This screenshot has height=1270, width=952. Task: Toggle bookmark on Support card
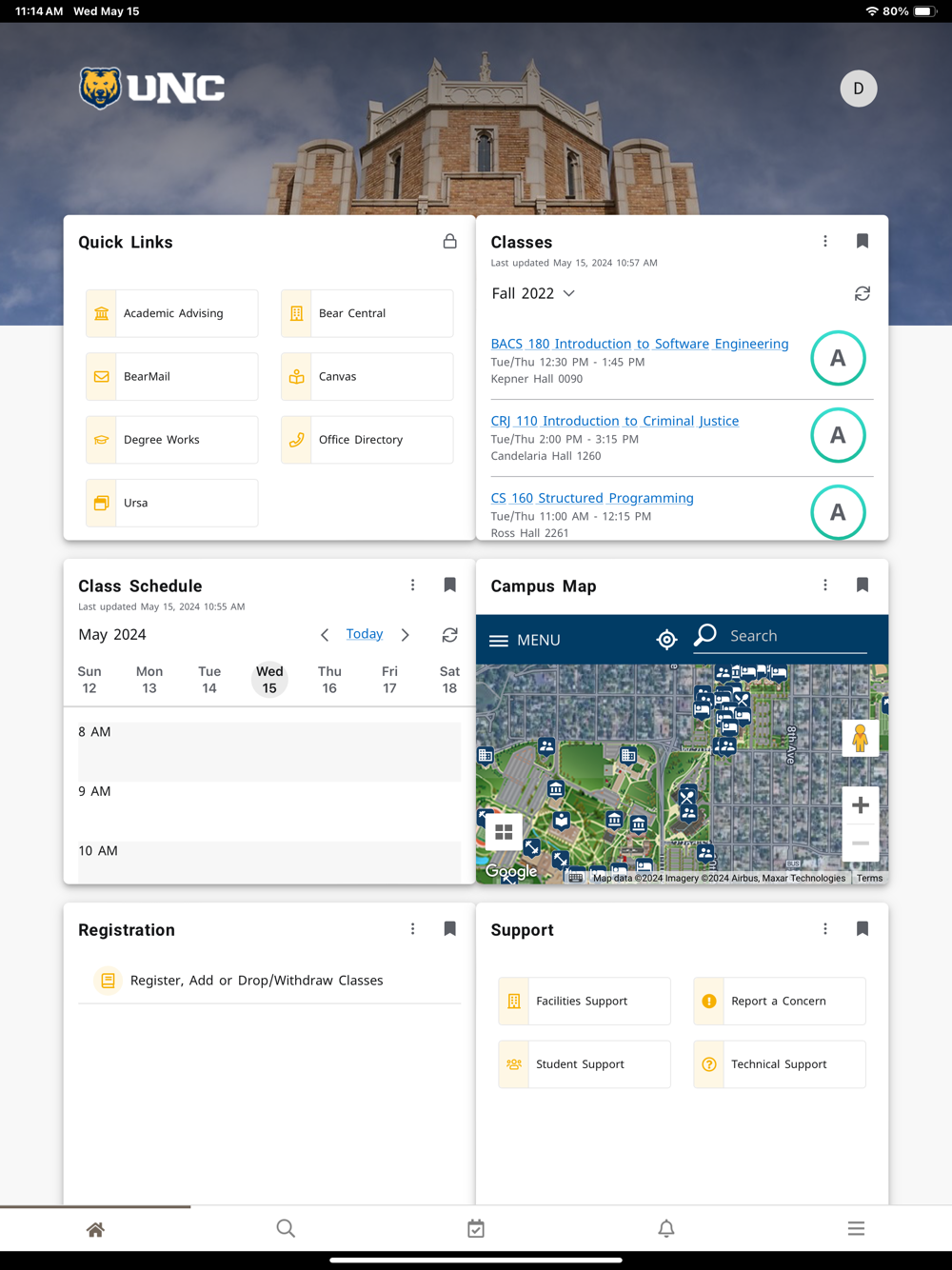pyautogui.click(x=863, y=929)
